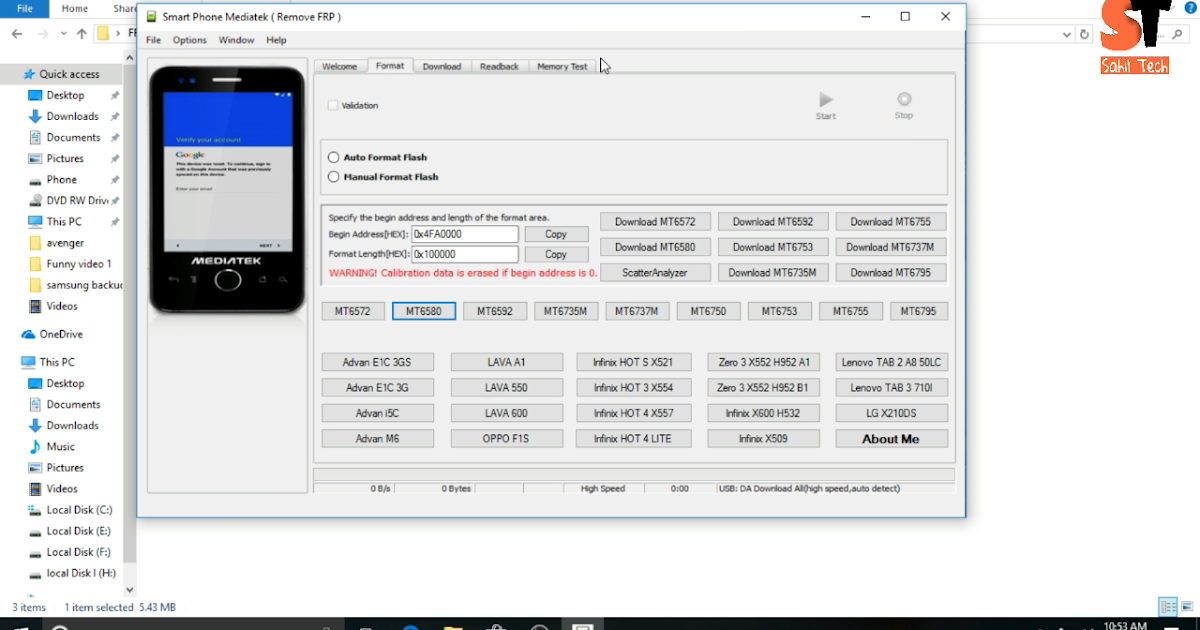Click the Explorer address path box
The image size is (1200, 630).
584,33
